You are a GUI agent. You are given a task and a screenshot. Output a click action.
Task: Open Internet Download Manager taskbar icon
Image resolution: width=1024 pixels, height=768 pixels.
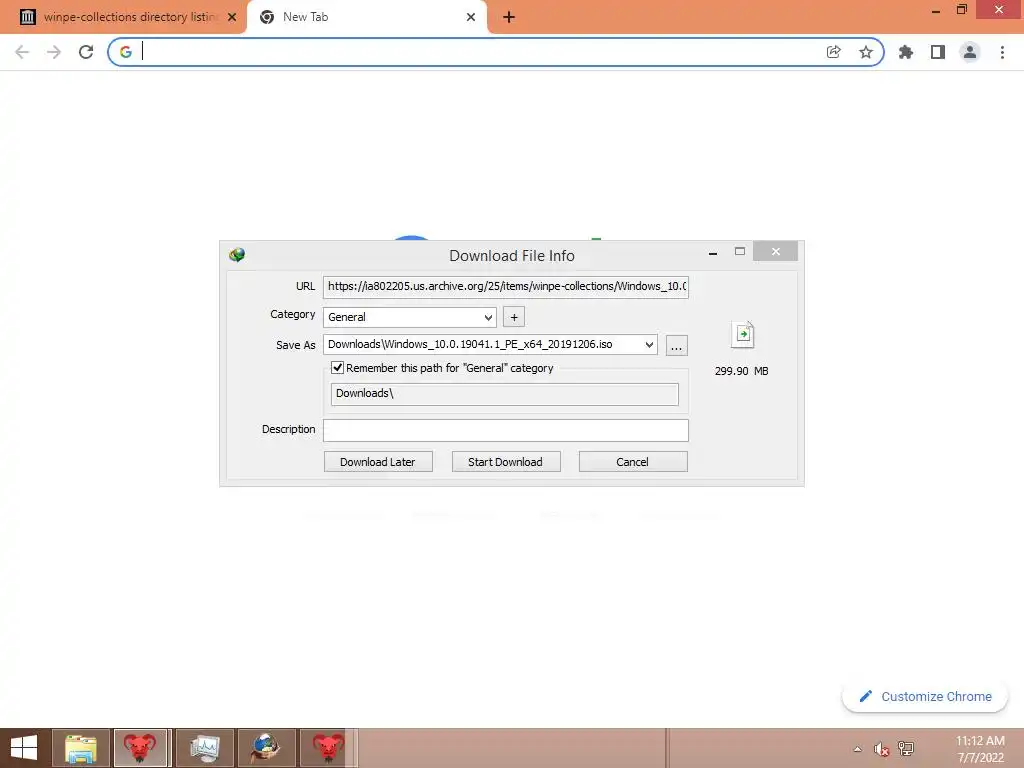point(266,748)
